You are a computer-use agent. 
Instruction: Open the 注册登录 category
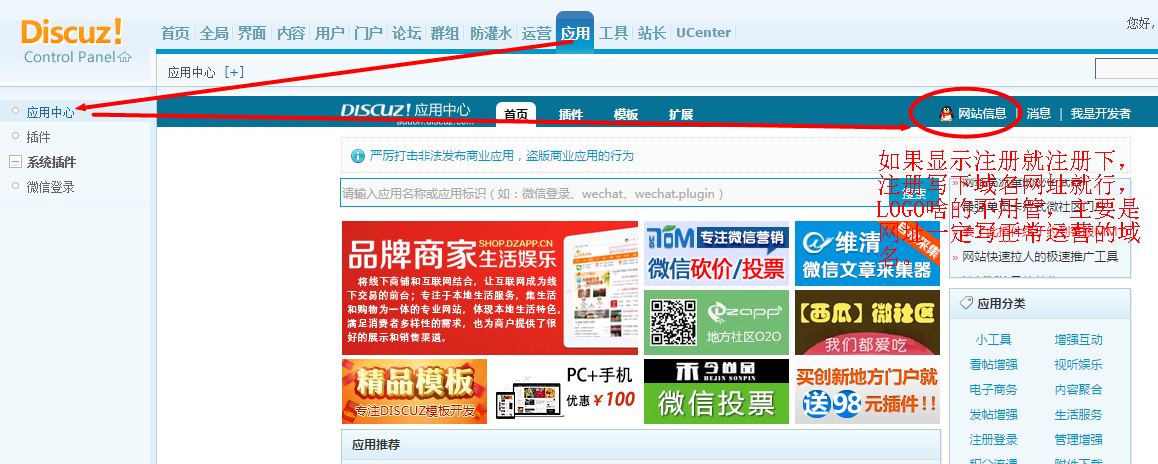(x=993, y=440)
